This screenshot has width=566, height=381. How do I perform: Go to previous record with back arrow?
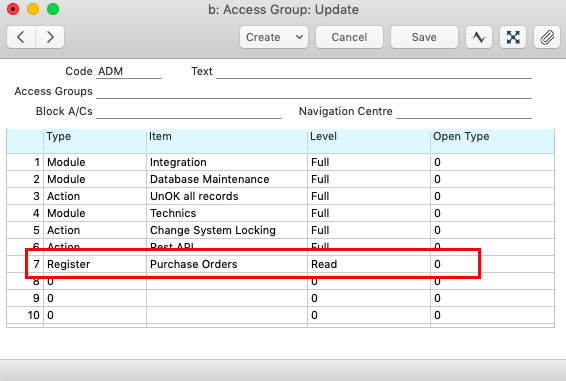(21, 37)
